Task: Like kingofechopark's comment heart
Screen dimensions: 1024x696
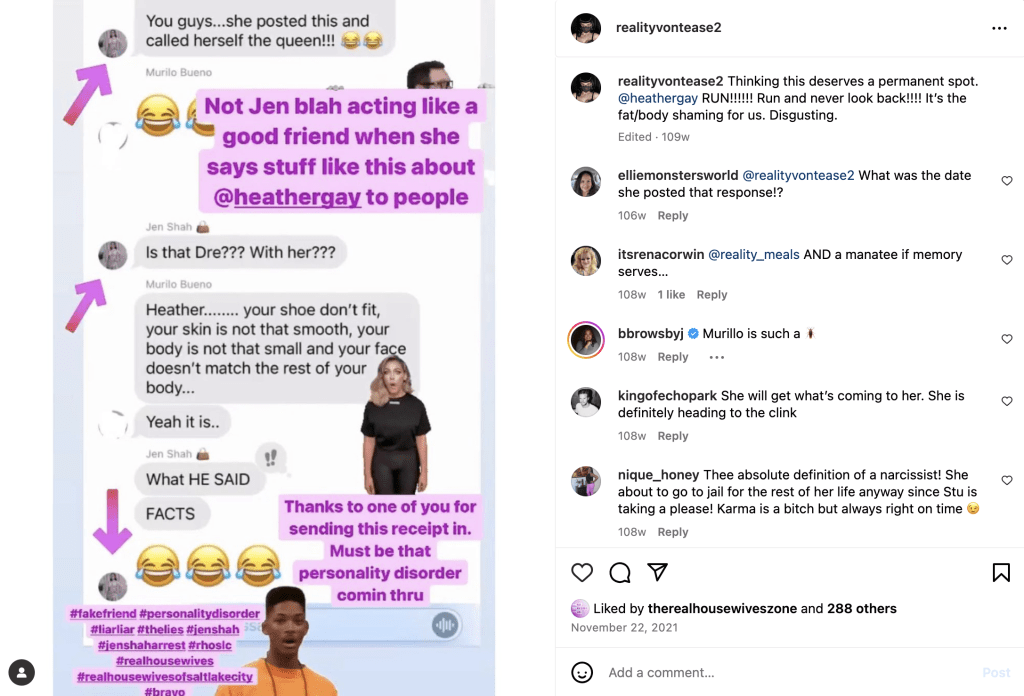Action: (x=1007, y=401)
